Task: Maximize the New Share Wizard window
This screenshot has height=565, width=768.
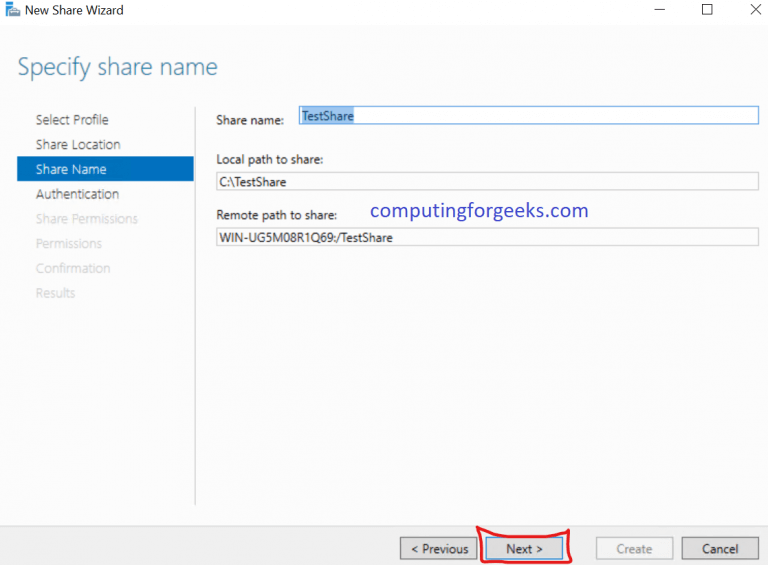Action: (707, 10)
